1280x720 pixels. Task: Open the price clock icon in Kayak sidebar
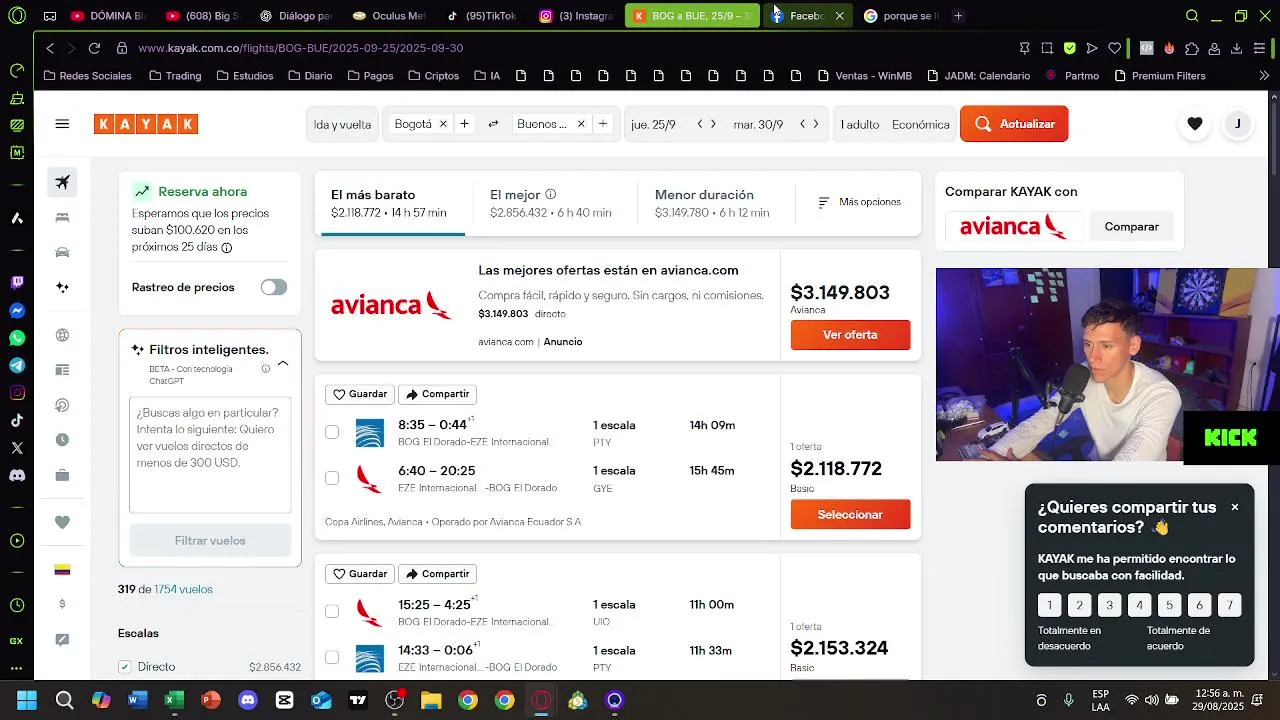(62, 440)
